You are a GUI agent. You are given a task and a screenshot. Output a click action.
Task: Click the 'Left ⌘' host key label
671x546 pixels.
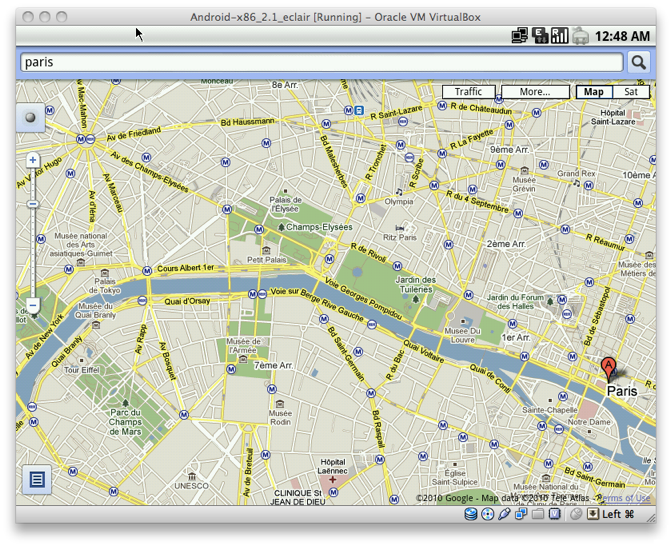618,514
